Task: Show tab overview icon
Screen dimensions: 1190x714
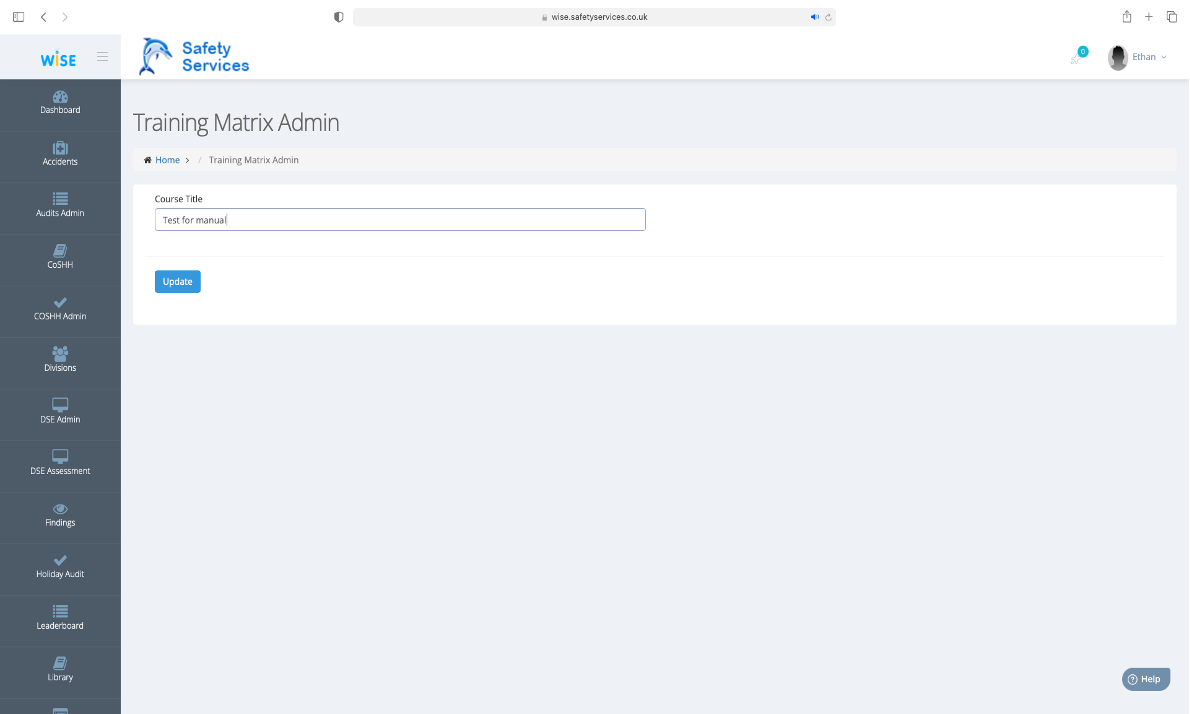Action: (x=1172, y=17)
